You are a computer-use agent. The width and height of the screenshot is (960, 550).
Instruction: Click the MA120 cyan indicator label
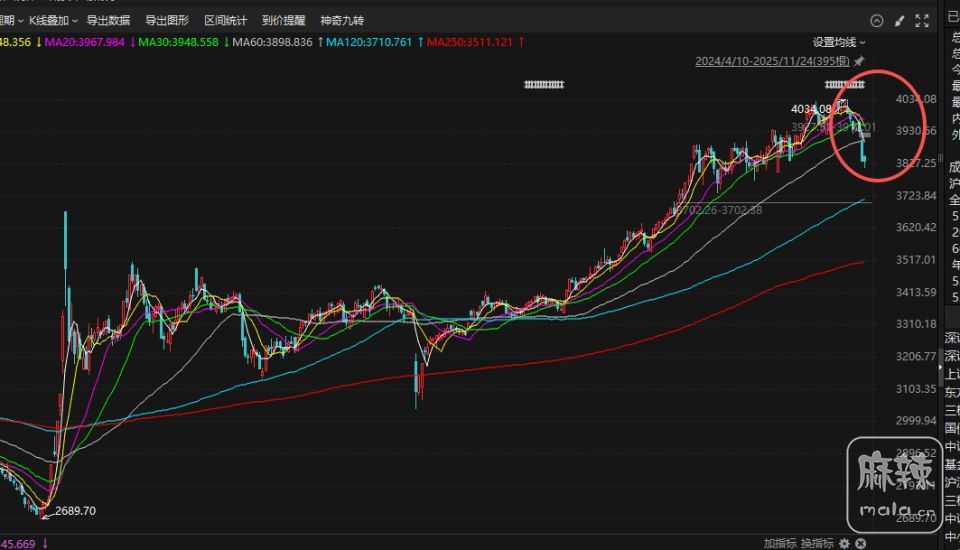tap(369, 42)
